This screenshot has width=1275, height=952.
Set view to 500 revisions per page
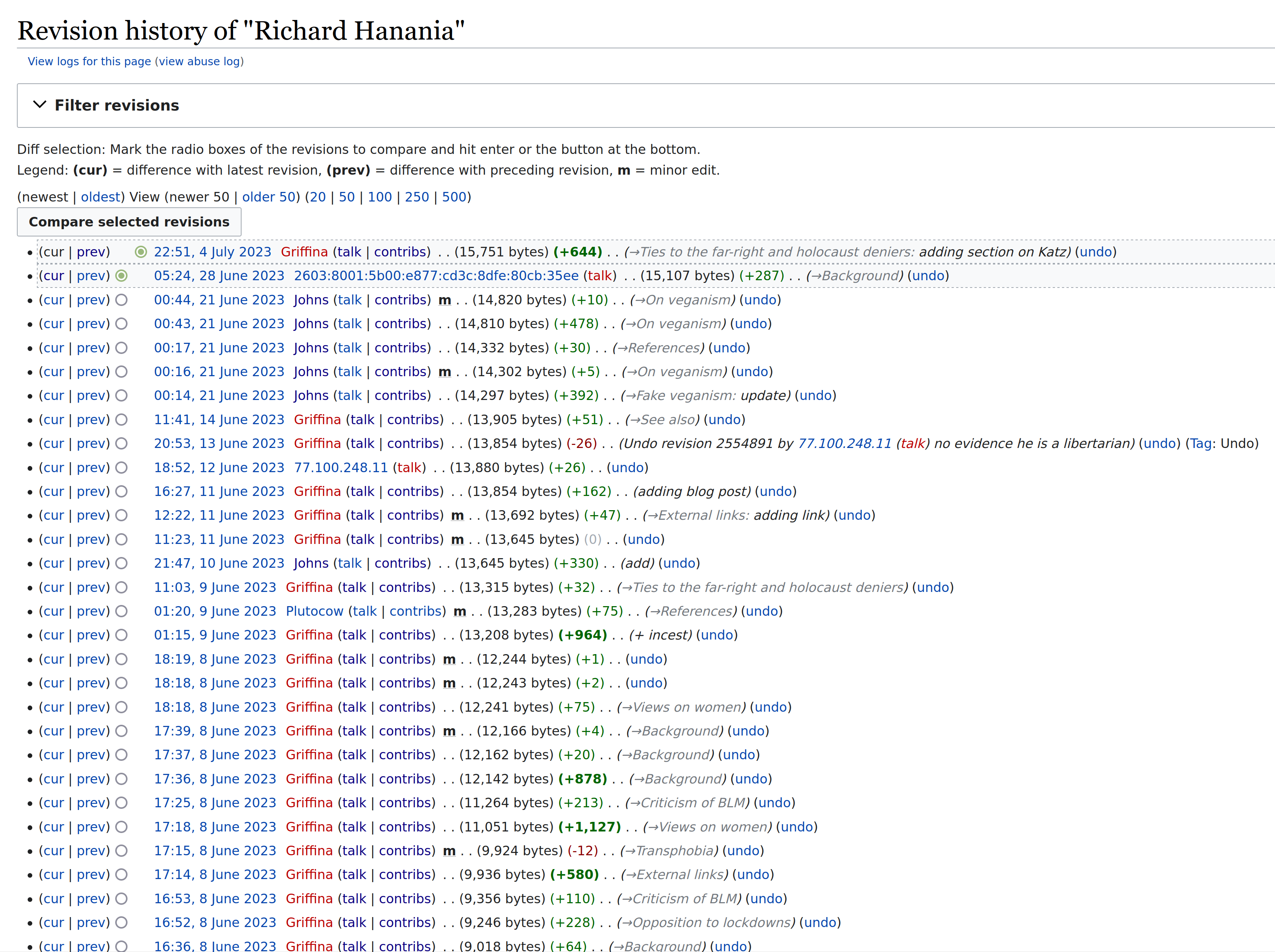click(454, 197)
